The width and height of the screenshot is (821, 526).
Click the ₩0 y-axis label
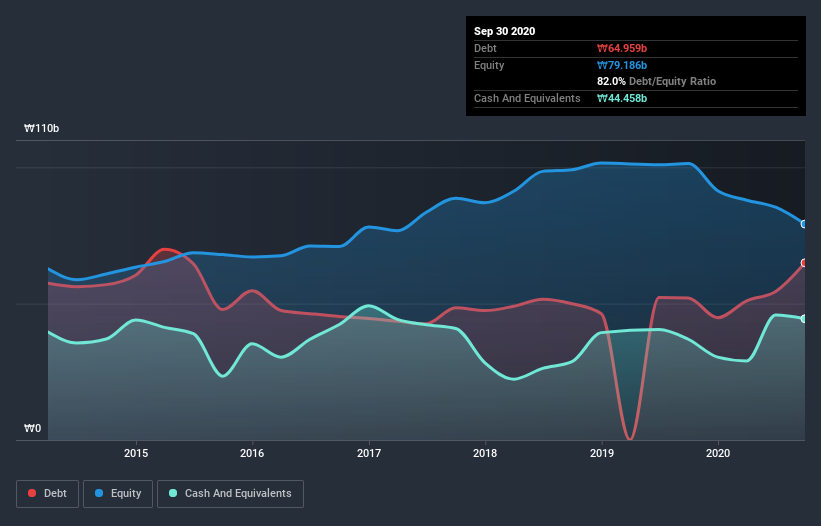(x=32, y=428)
